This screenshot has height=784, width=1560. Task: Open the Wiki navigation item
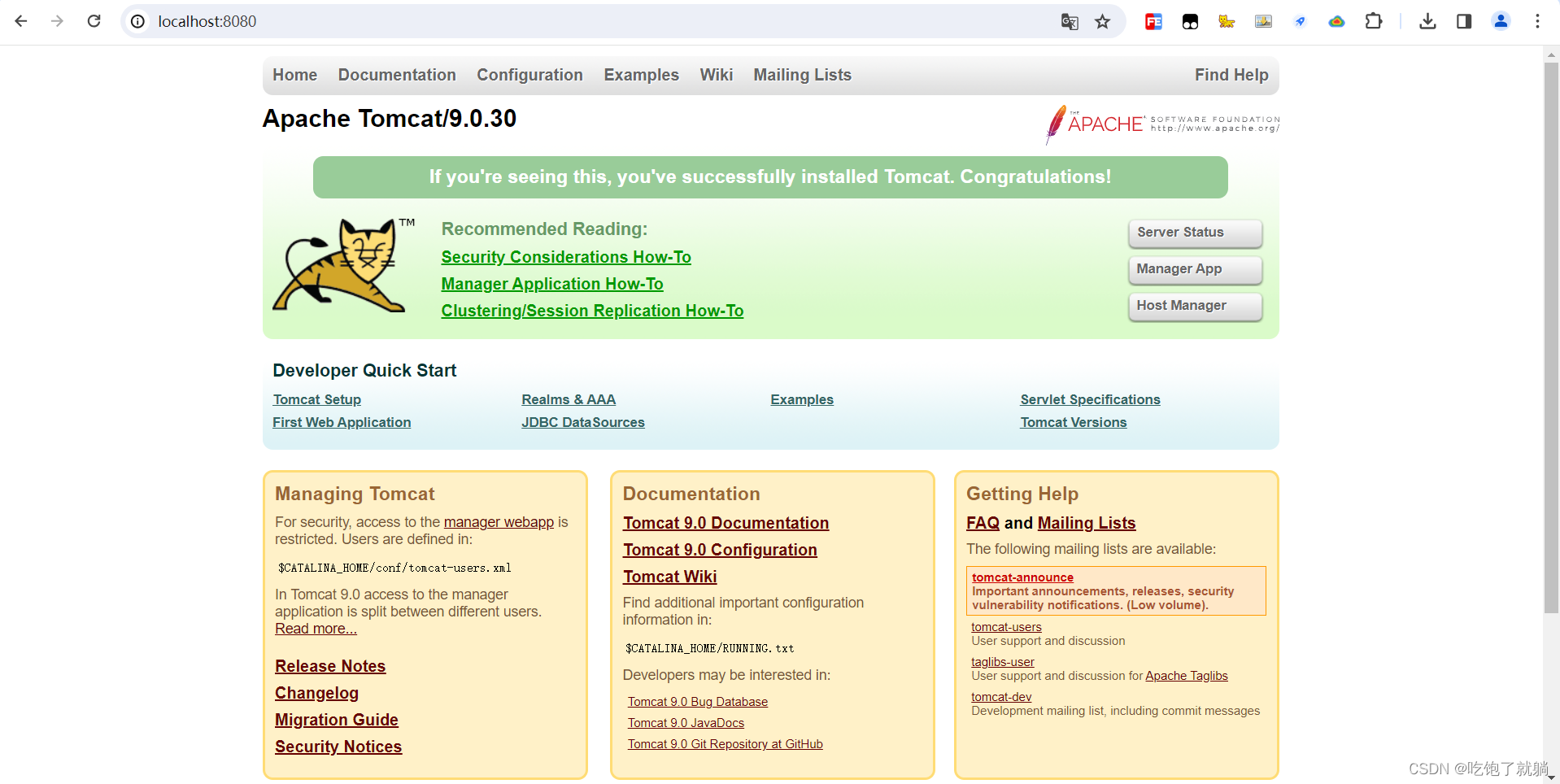tap(716, 75)
